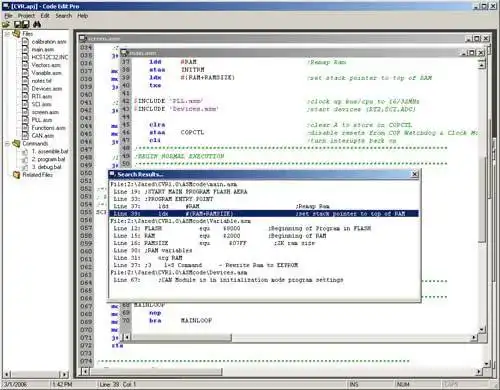Open the Project menu
Viewport: 500px width, 390px height.
[26, 16]
